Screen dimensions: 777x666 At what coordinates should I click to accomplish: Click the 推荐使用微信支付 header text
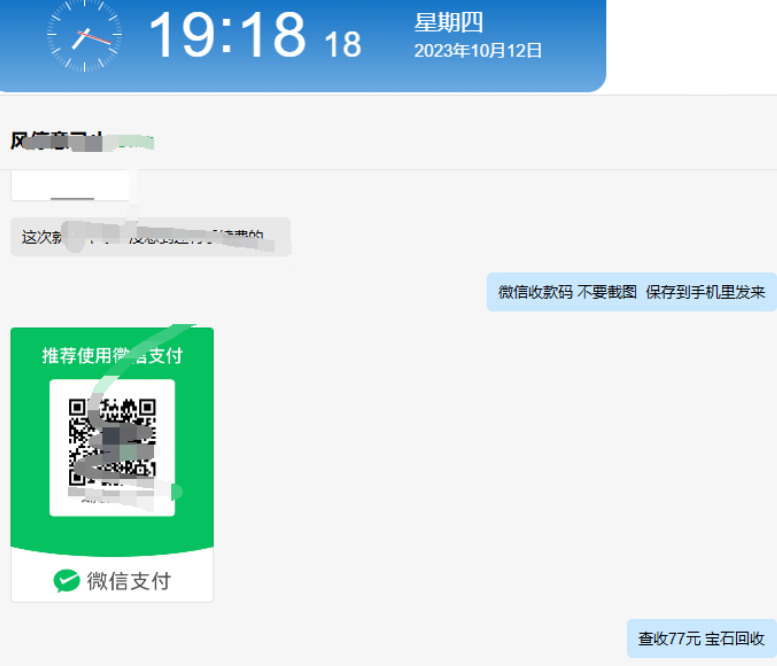[112, 356]
